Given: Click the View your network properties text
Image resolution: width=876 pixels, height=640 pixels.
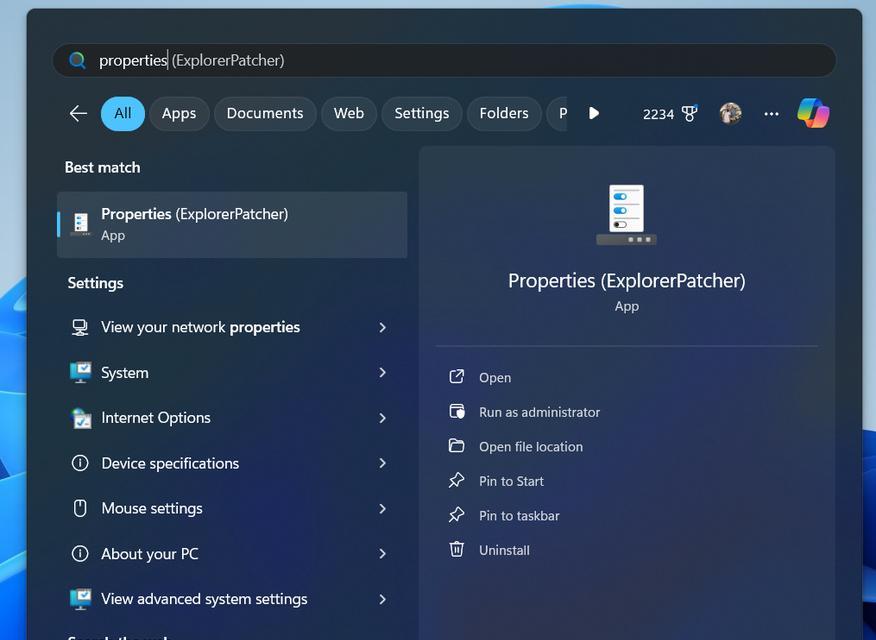Looking at the screenshot, I should tap(201, 327).
